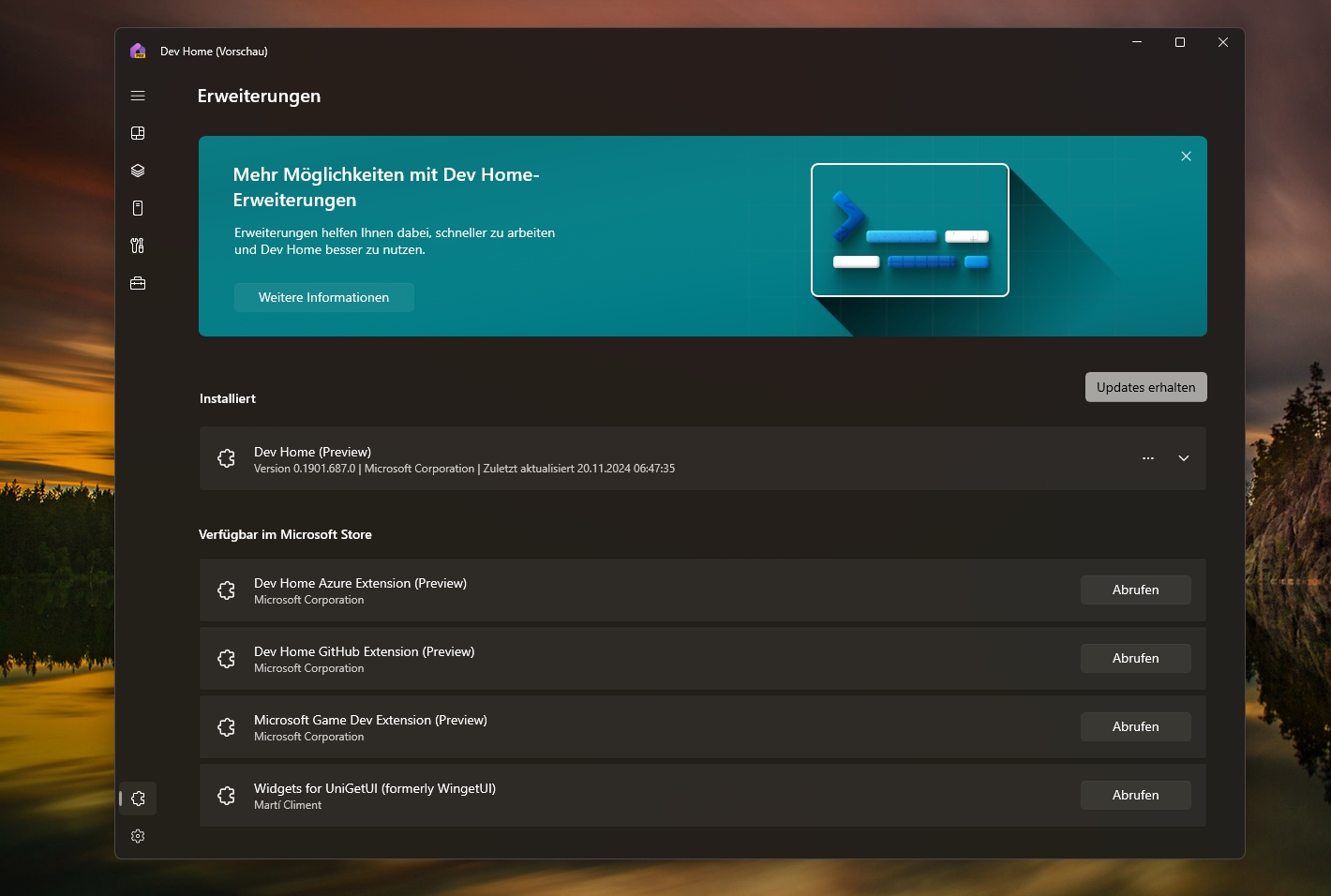Click the Dev Home (Preview) title text

tap(312, 452)
